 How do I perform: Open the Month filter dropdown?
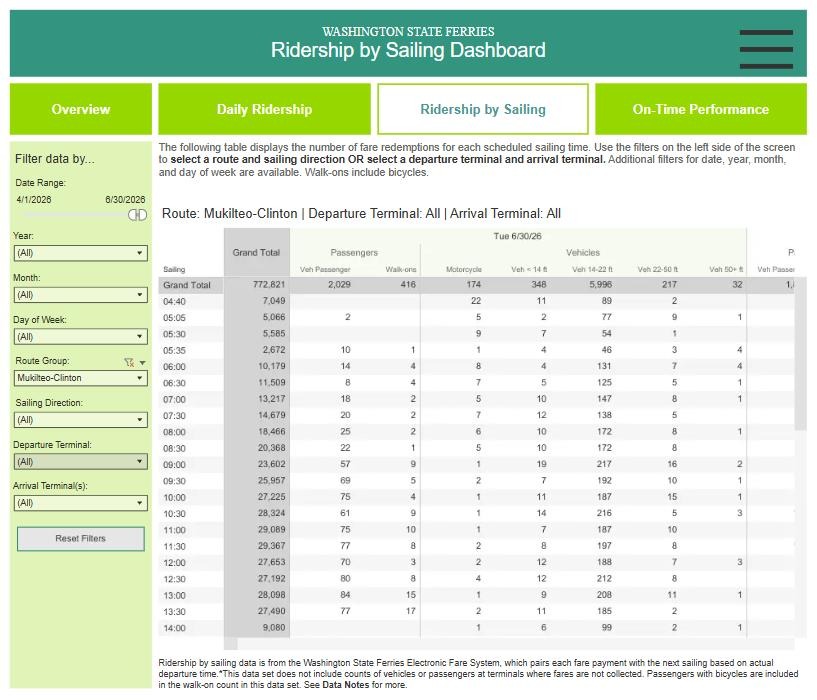pos(81,294)
